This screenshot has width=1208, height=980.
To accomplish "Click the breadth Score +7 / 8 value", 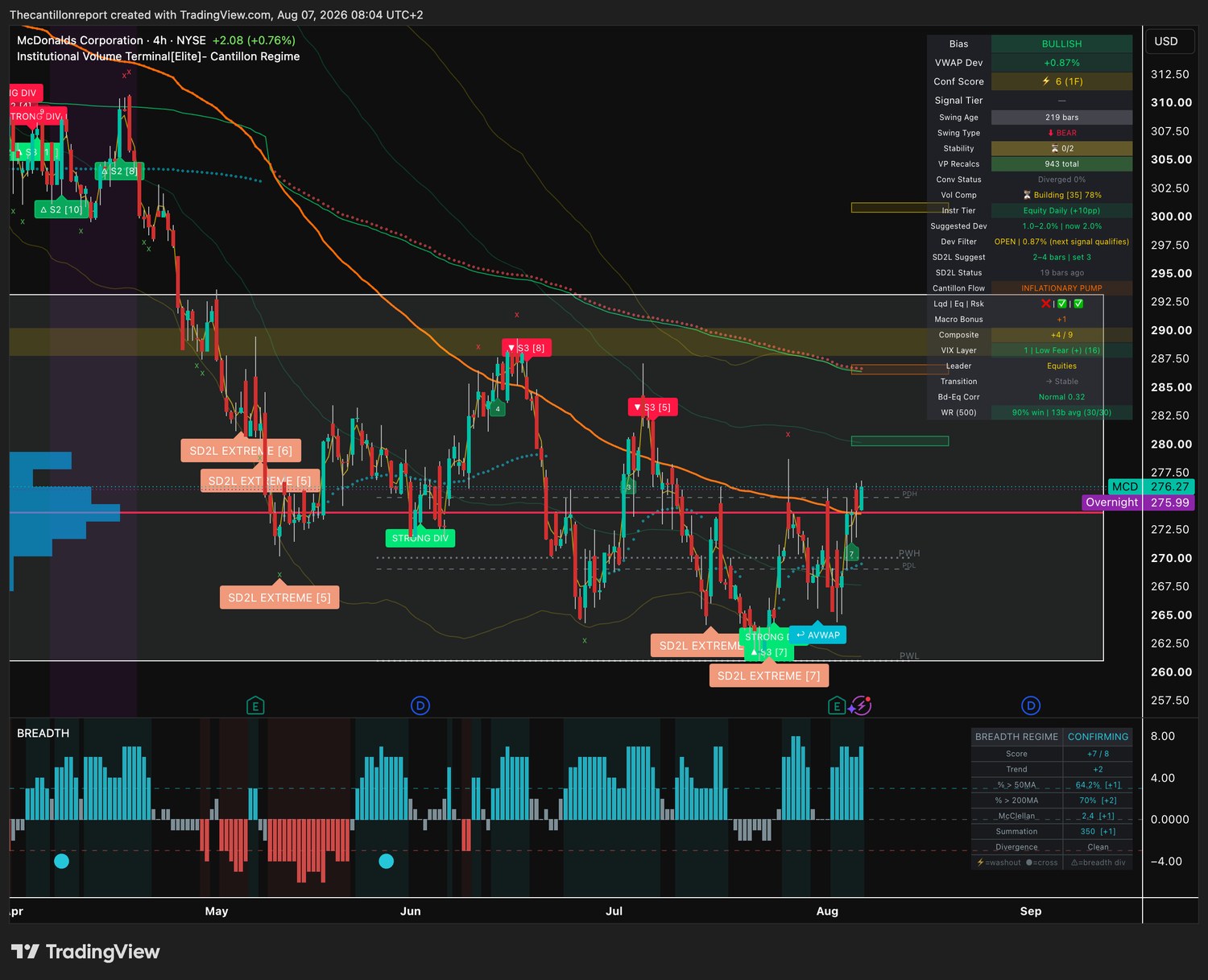I will pos(1098,754).
